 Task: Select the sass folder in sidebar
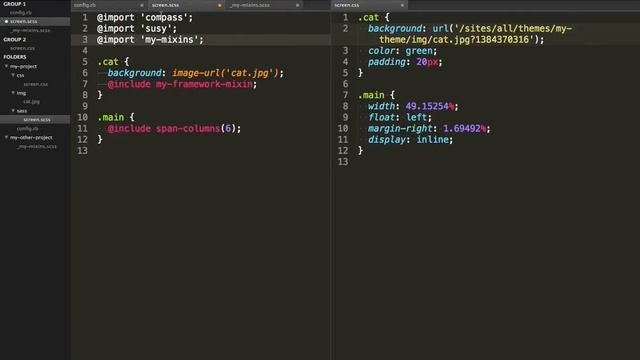(x=22, y=111)
